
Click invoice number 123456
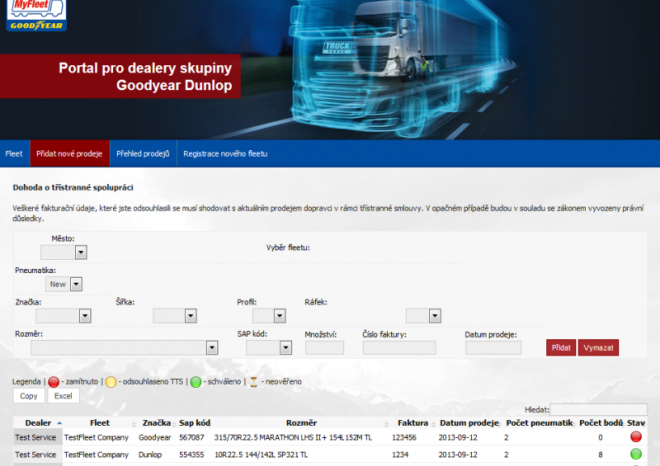404,437
